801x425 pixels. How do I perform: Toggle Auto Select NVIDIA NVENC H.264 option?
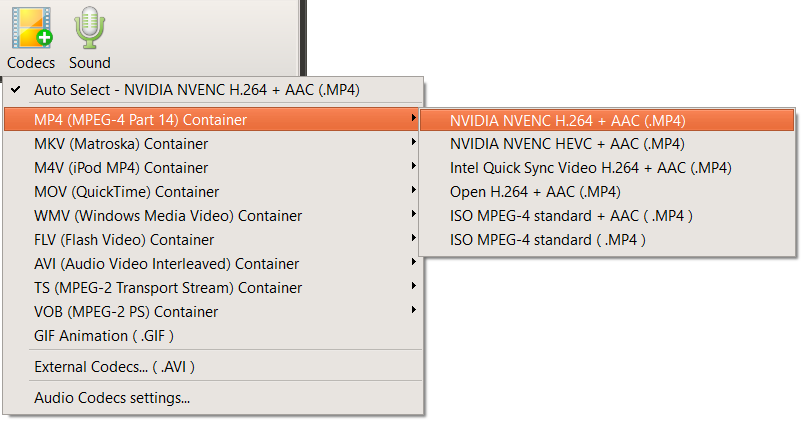214,90
